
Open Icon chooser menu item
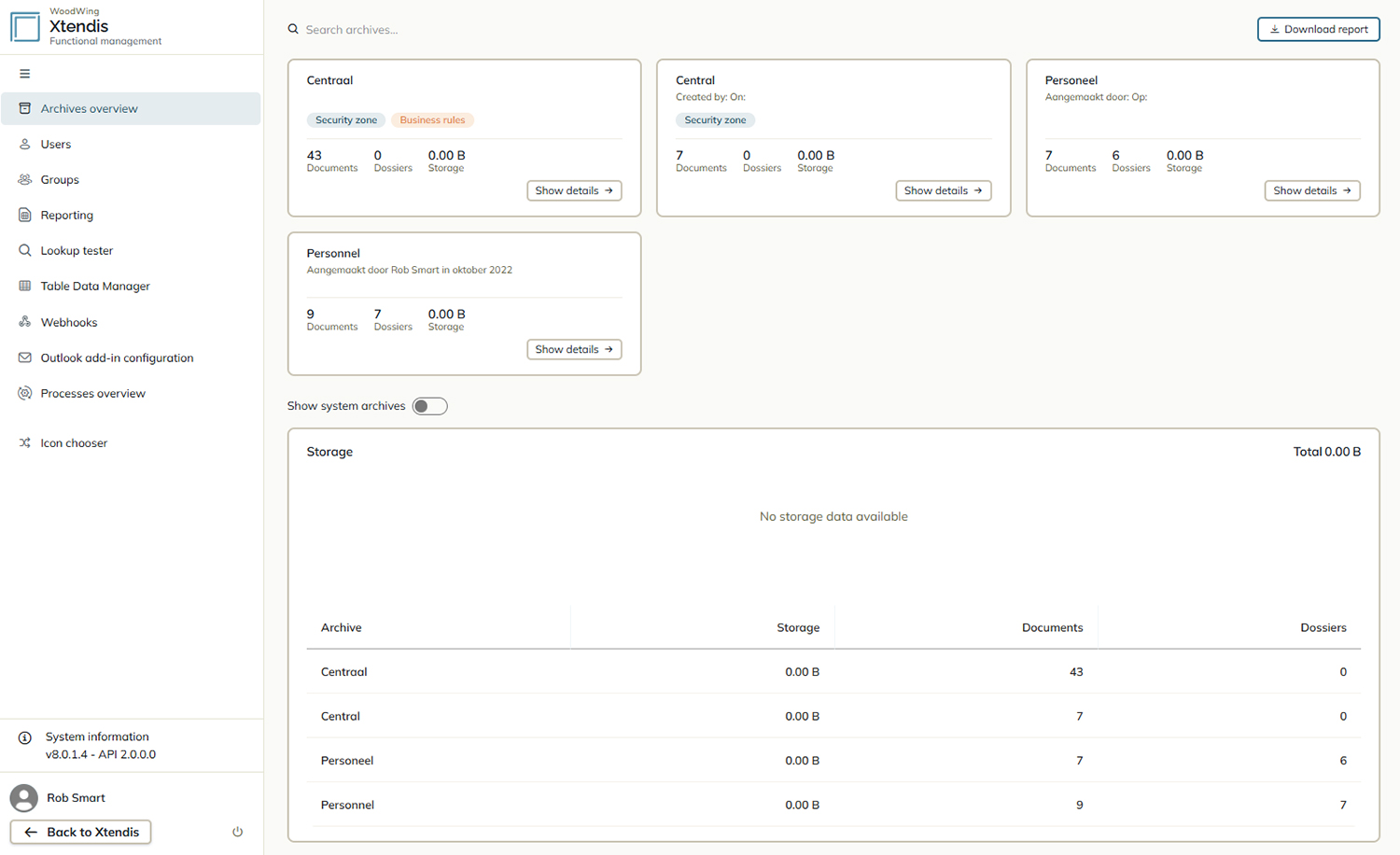pyautogui.click(x=131, y=442)
